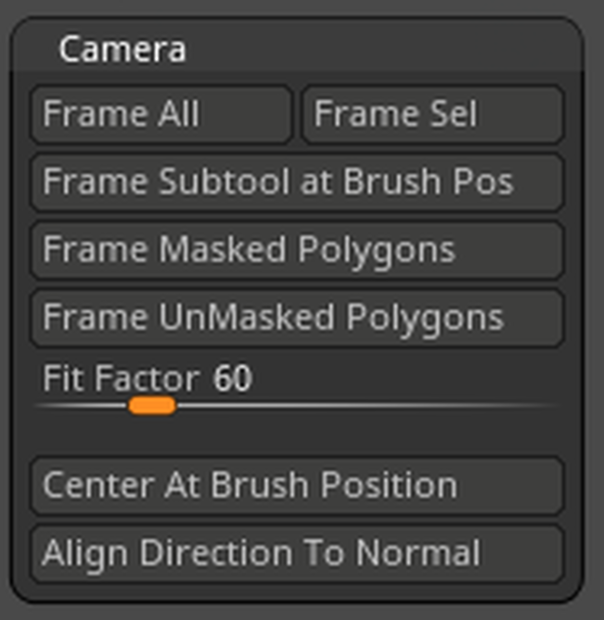Center the camera at brush position
This screenshot has height=620, width=604.
(x=297, y=486)
